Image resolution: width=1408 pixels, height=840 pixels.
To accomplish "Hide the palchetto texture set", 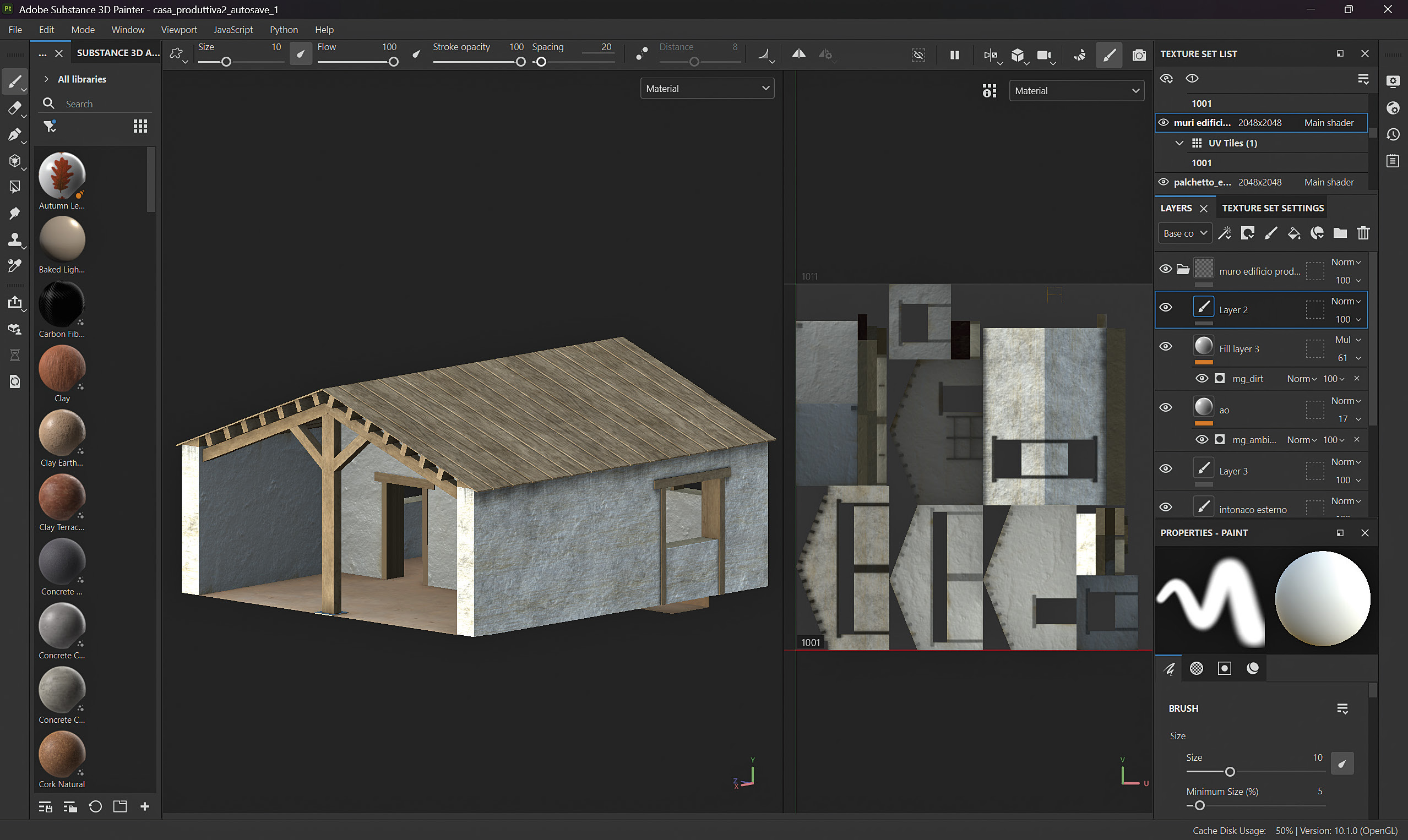I will pos(1163,182).
